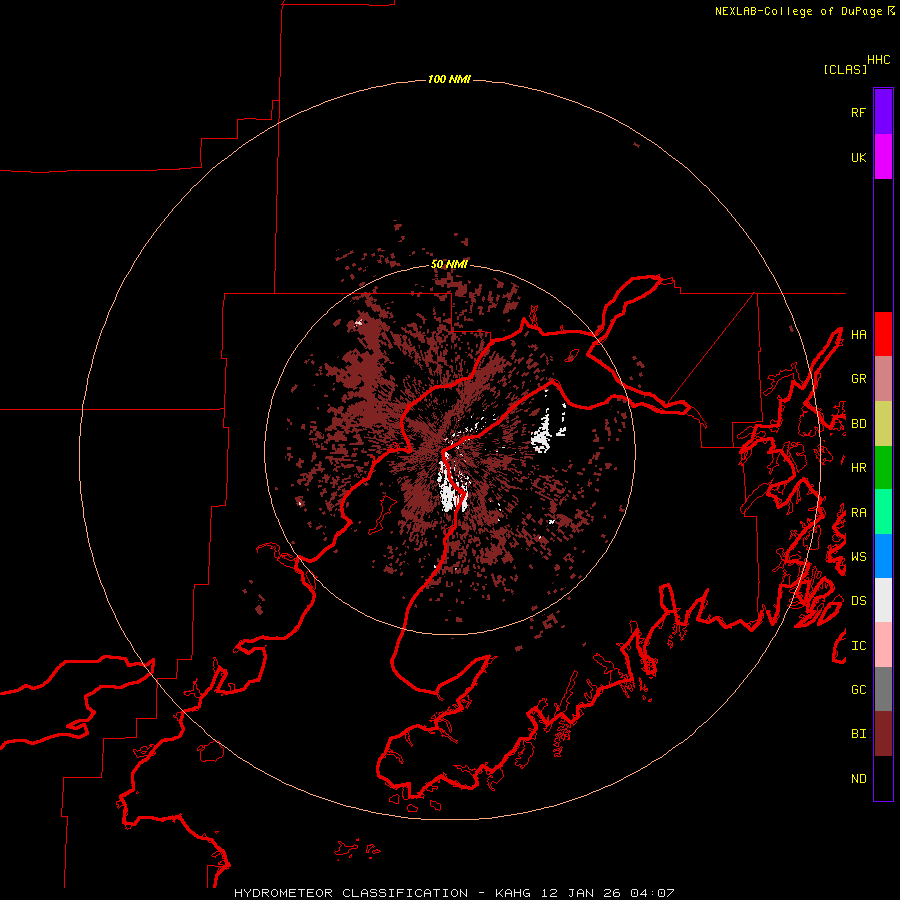Click the "IC" legend label
Viewport: 900px width, 900px height.
[x=858, y=646]
